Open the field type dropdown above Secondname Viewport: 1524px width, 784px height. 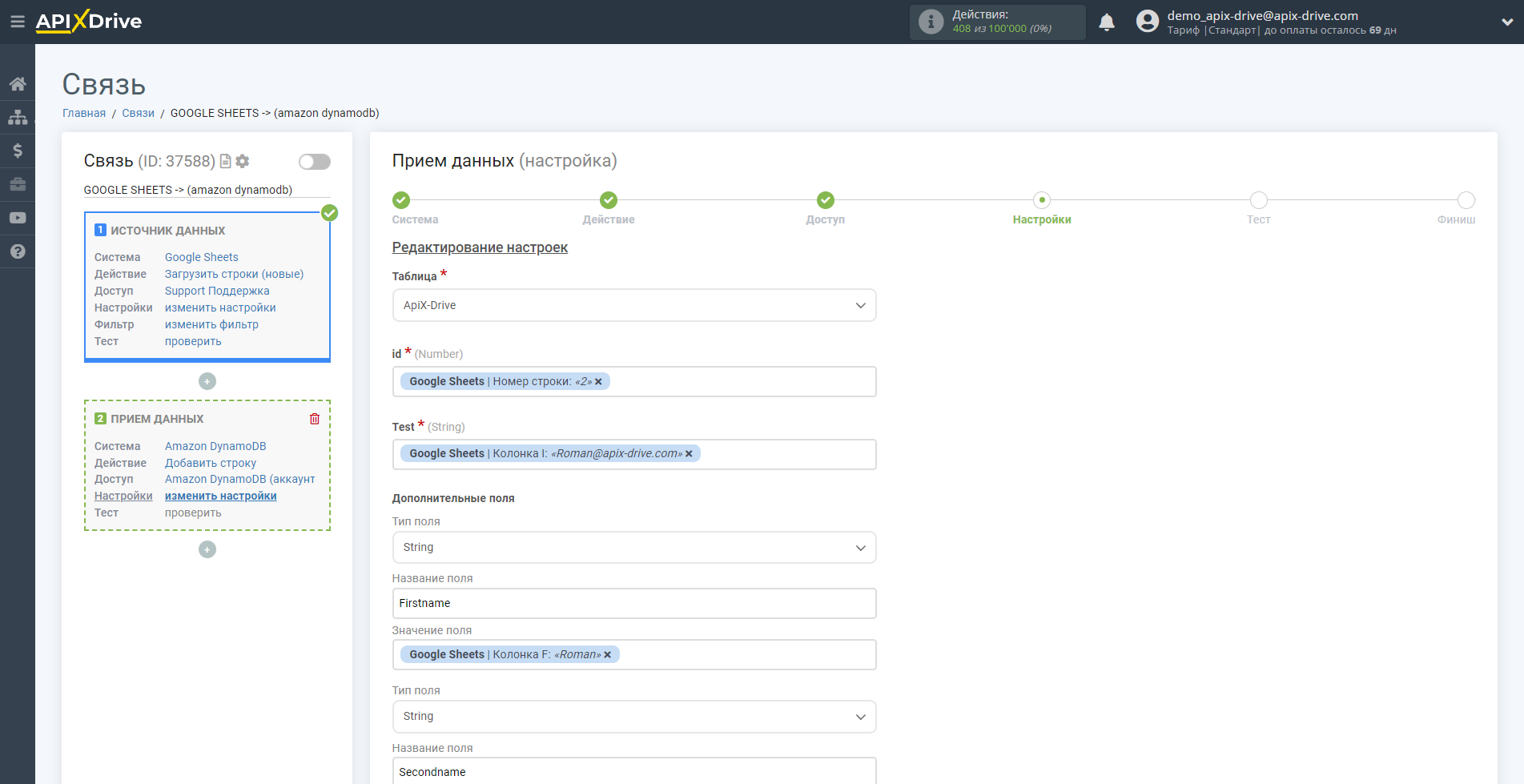(x=634, y=717)
